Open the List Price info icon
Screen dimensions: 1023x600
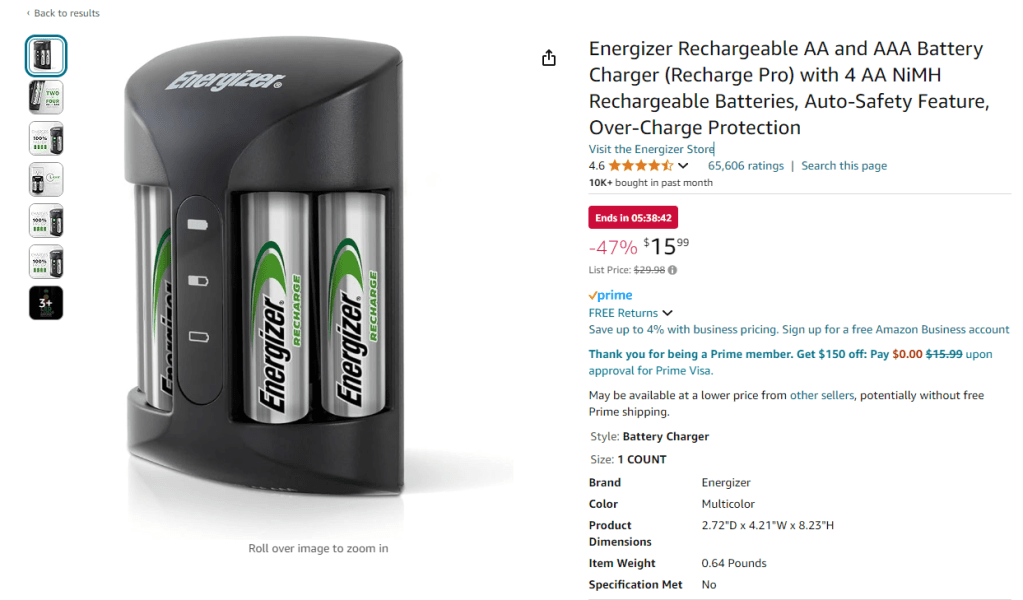click(673, 270)
